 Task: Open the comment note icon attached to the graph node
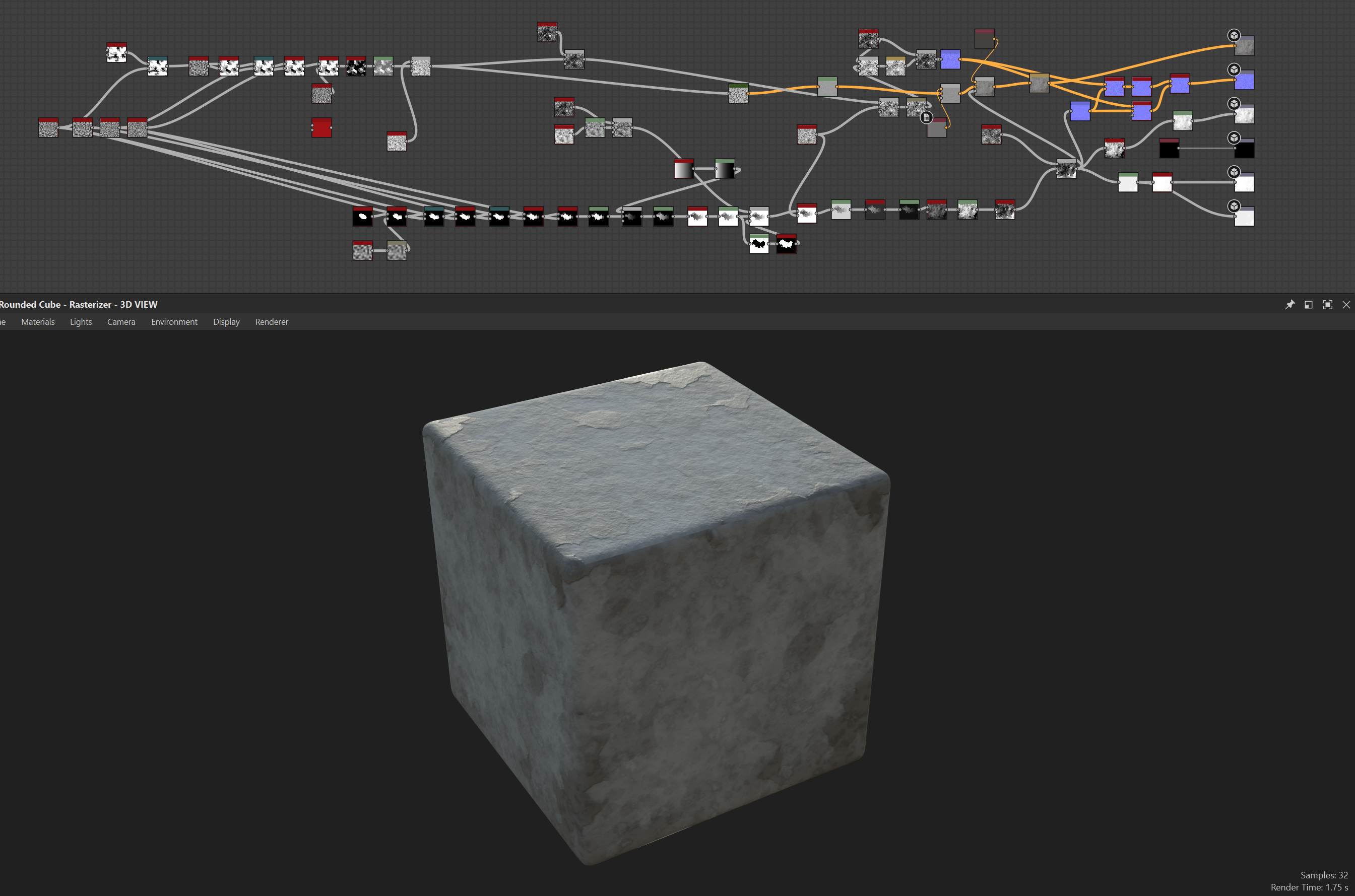pos(927,118)
